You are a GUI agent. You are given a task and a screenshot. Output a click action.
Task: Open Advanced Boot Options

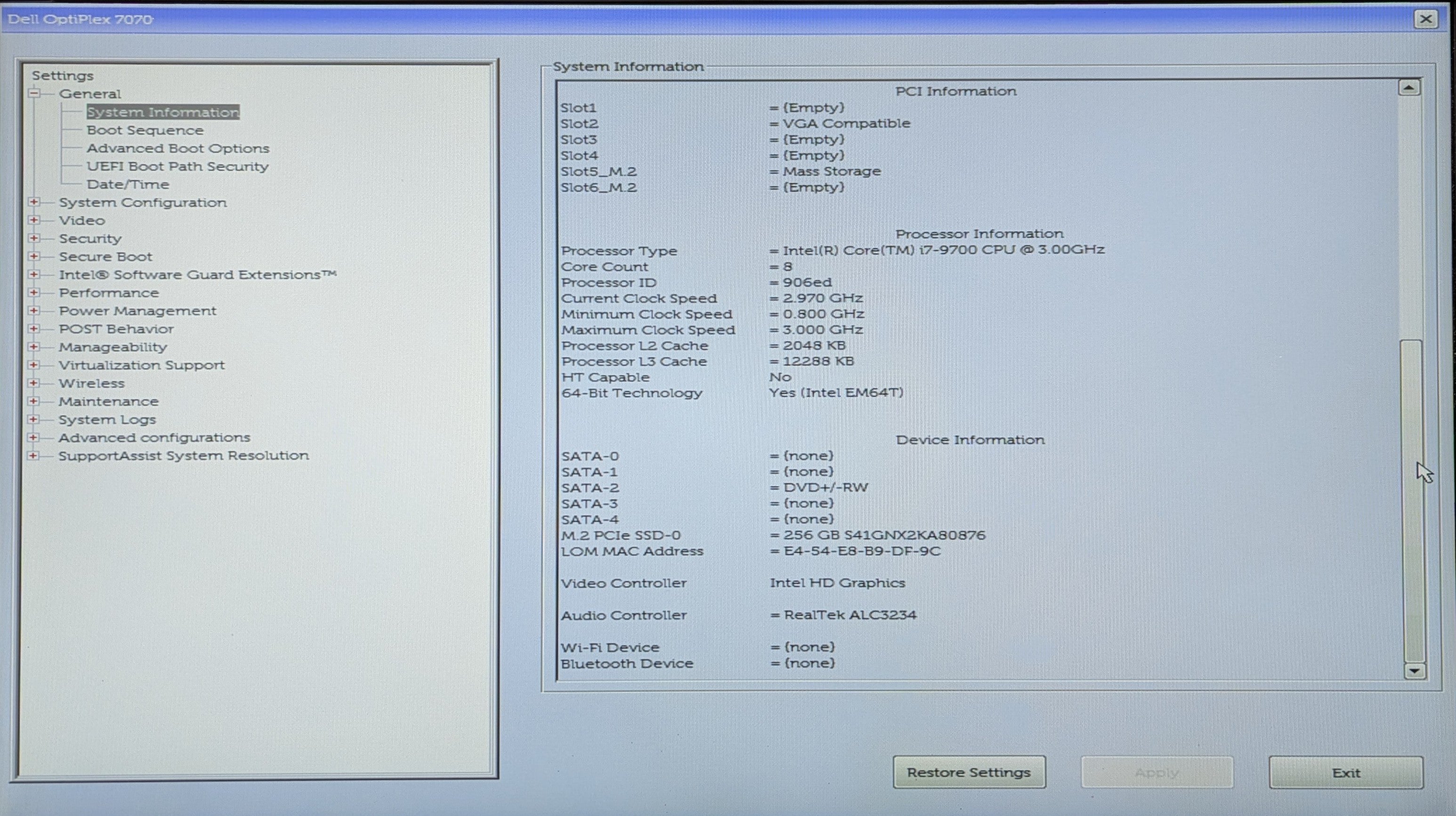tap(178, 148)
